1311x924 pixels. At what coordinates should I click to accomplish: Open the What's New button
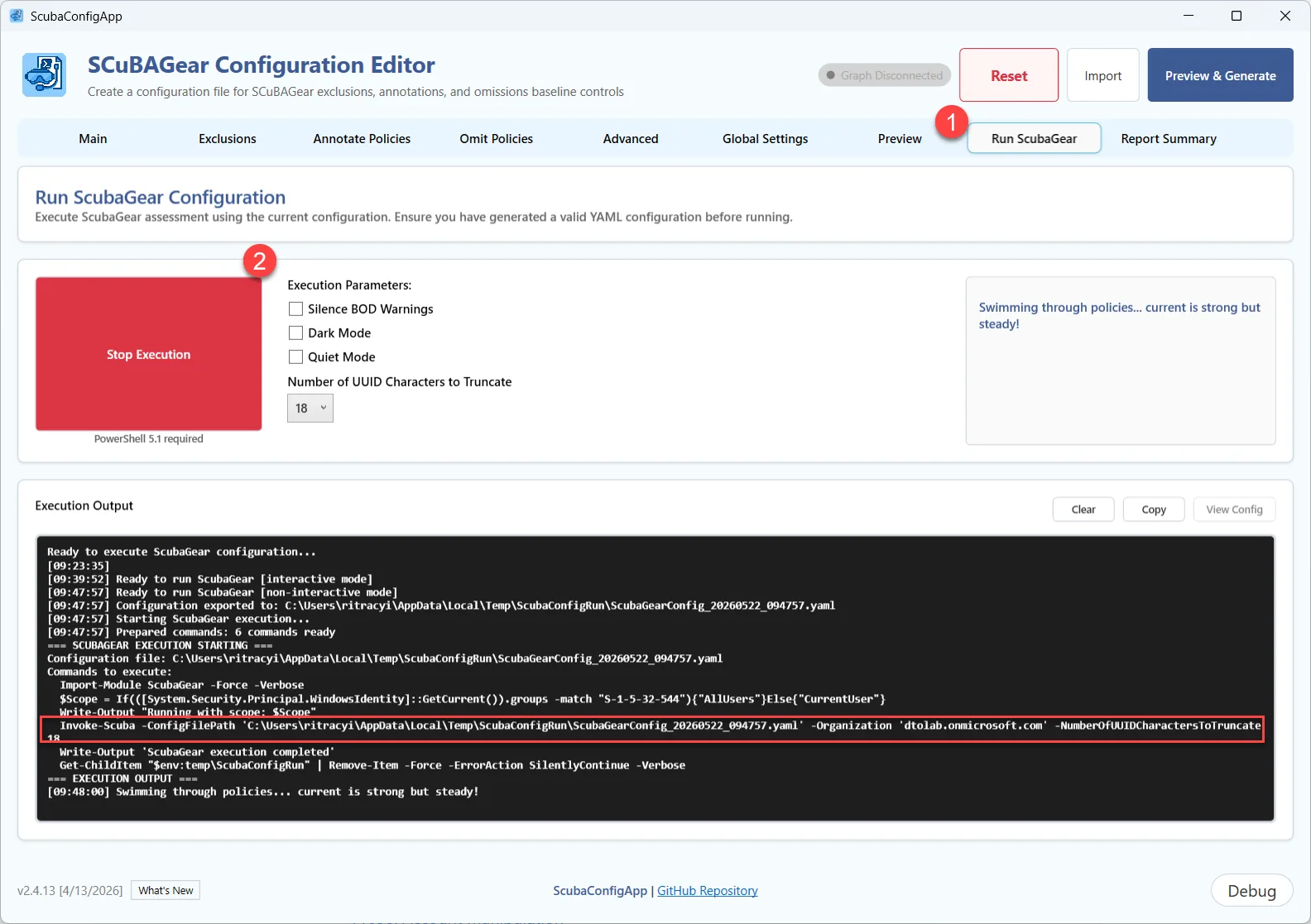166,890
